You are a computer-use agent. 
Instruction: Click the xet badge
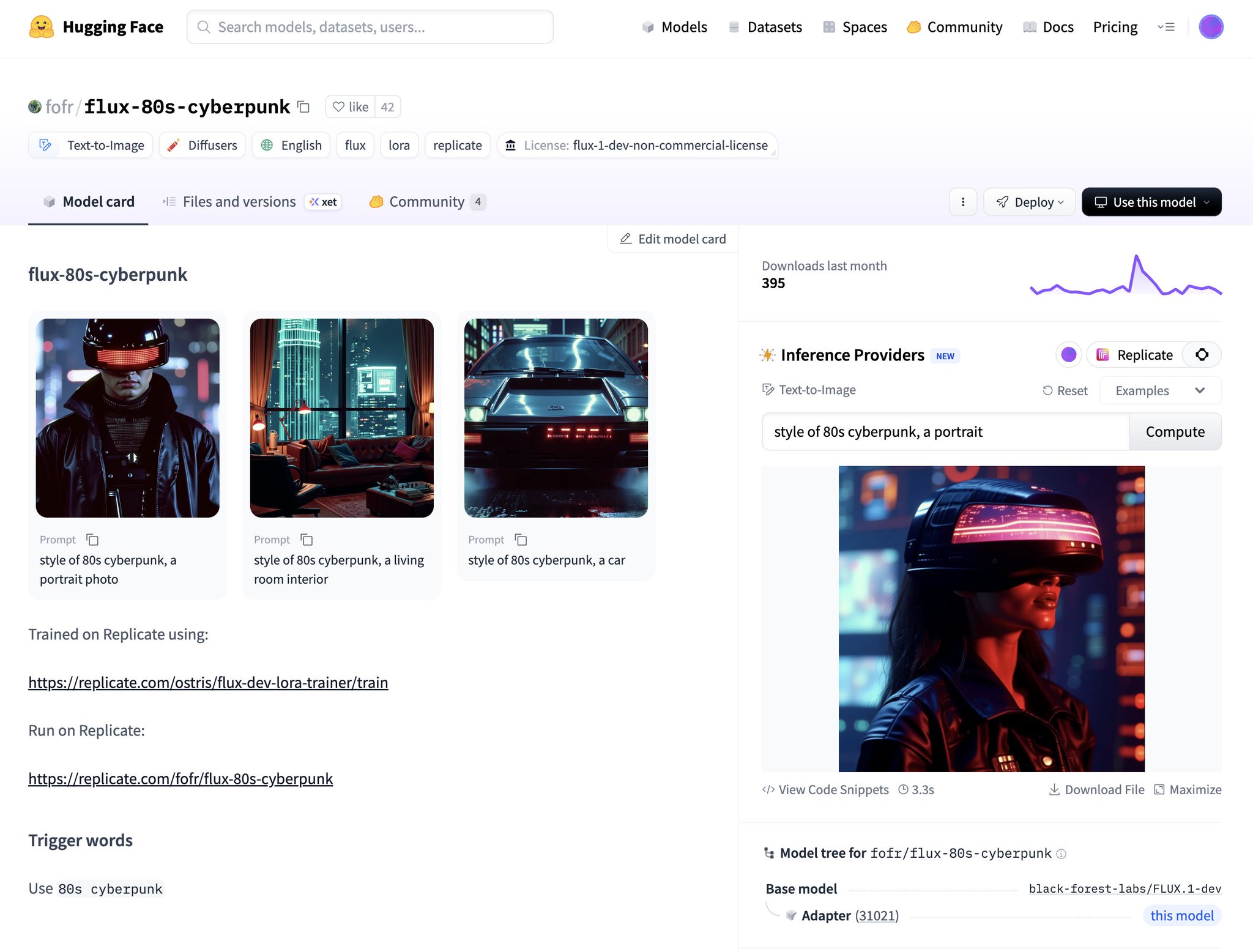pyautogui.click(x=323, y=202)
